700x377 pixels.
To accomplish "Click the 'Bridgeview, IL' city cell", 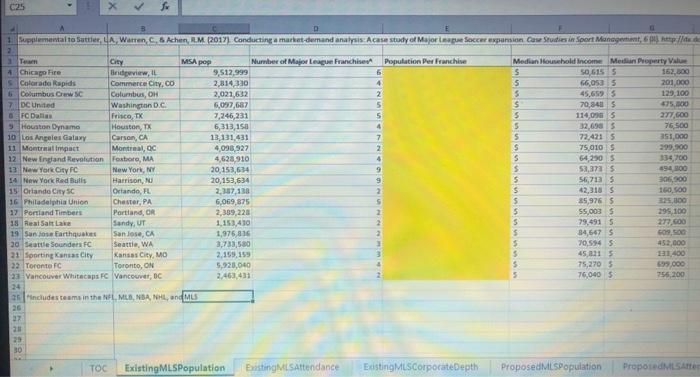I will click(144, 72).
